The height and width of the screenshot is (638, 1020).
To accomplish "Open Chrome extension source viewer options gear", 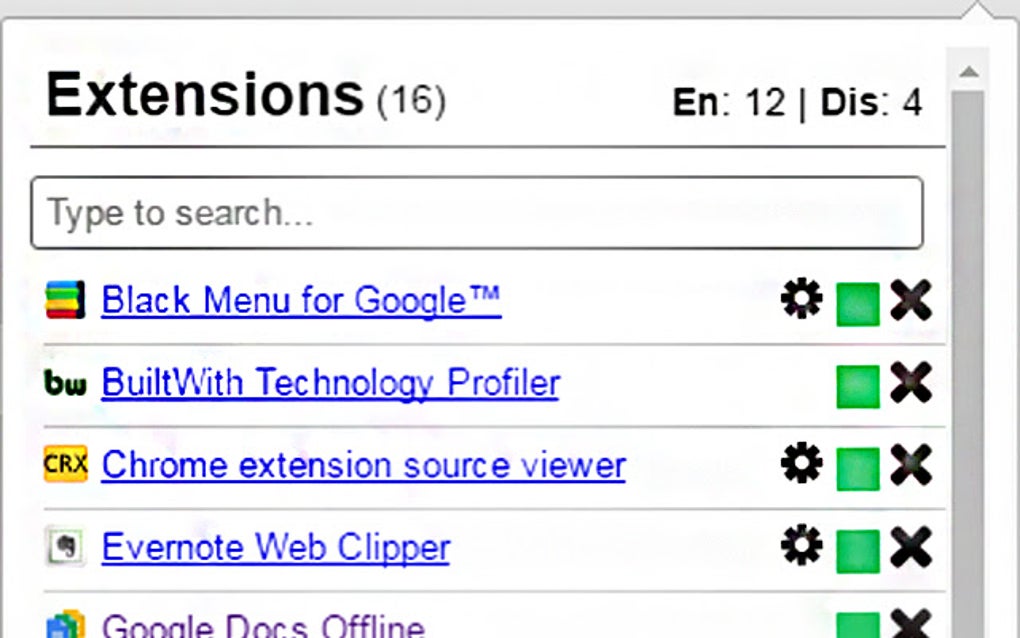I will [801, 464].
